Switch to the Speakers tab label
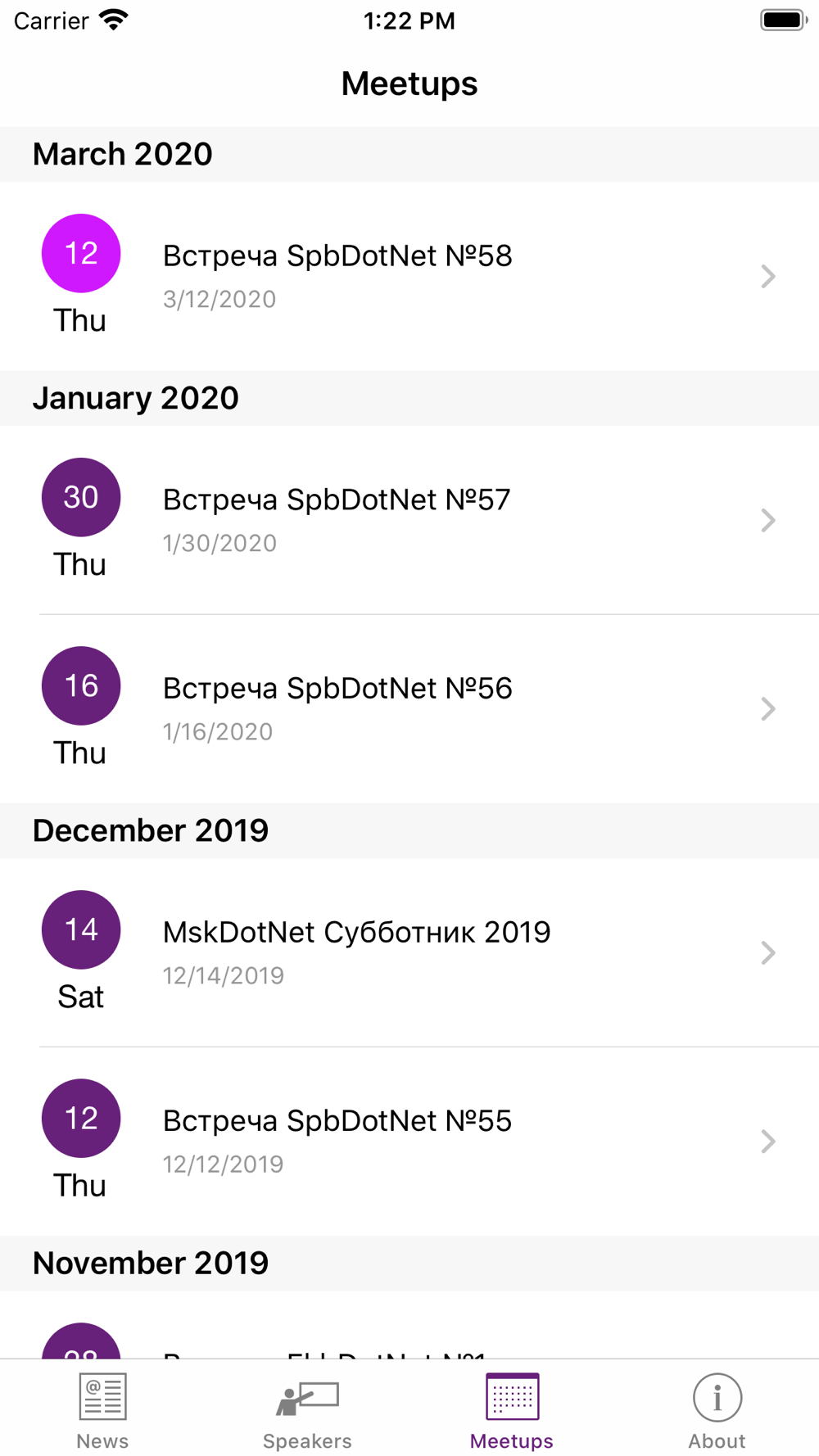The image size is (819, 1456). [x=307, y=1441]
